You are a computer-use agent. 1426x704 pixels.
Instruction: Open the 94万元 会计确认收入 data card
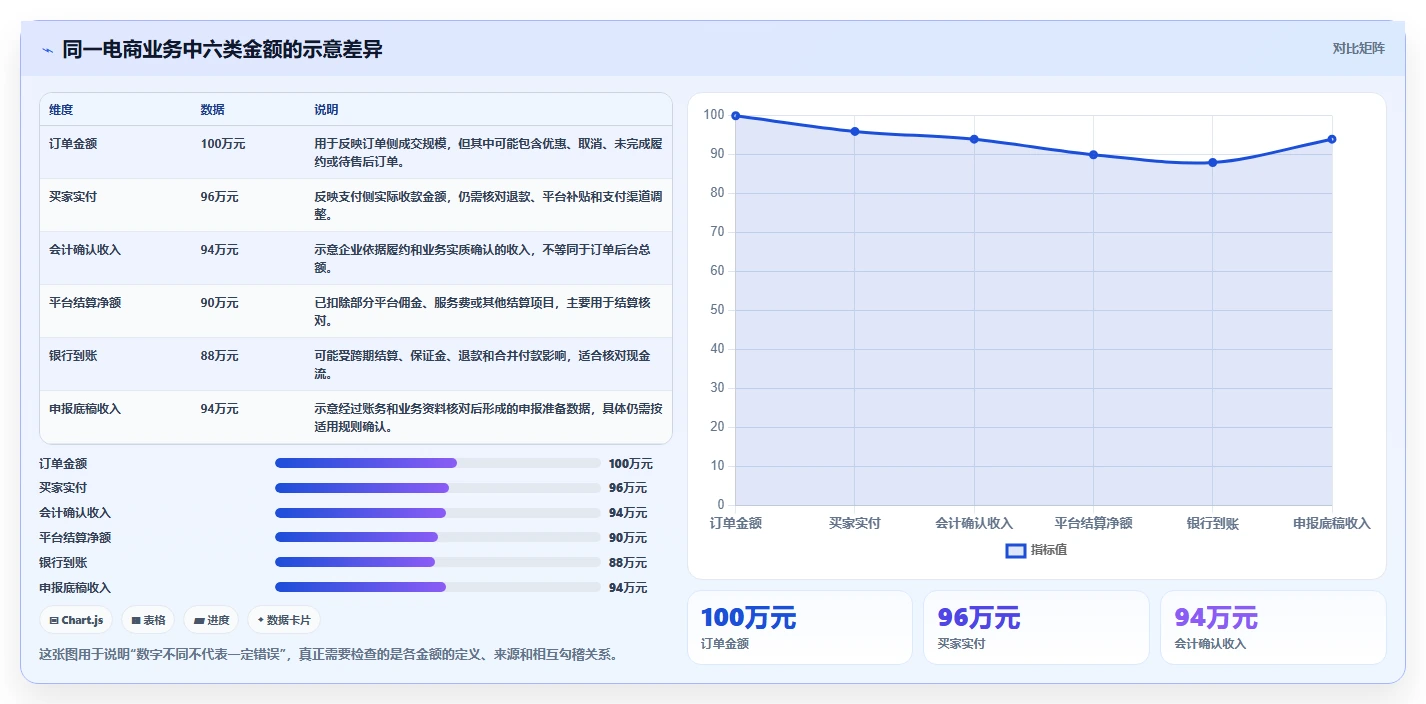[x=1273, y=627]
